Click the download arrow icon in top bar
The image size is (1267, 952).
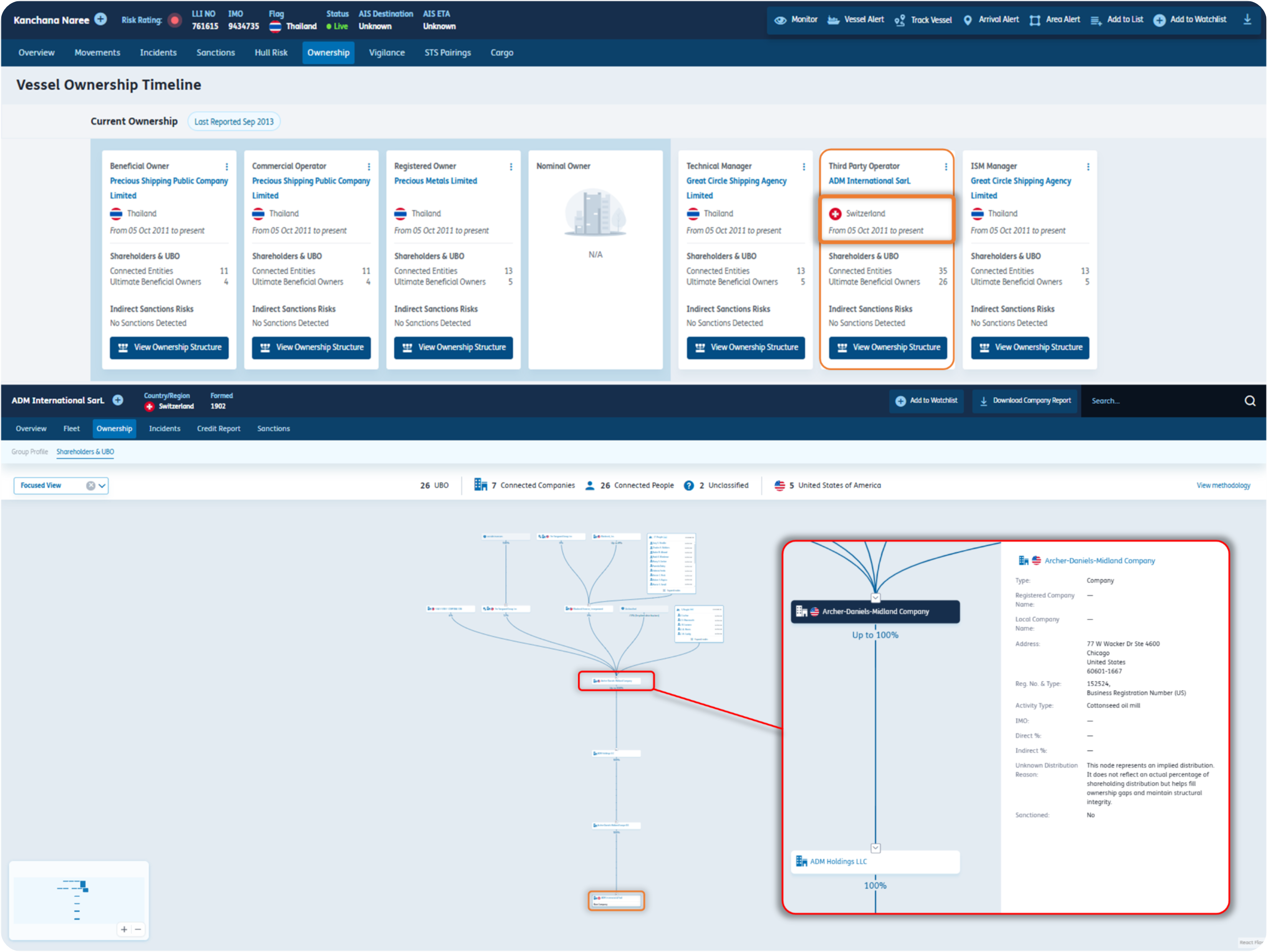(1247, 20)
